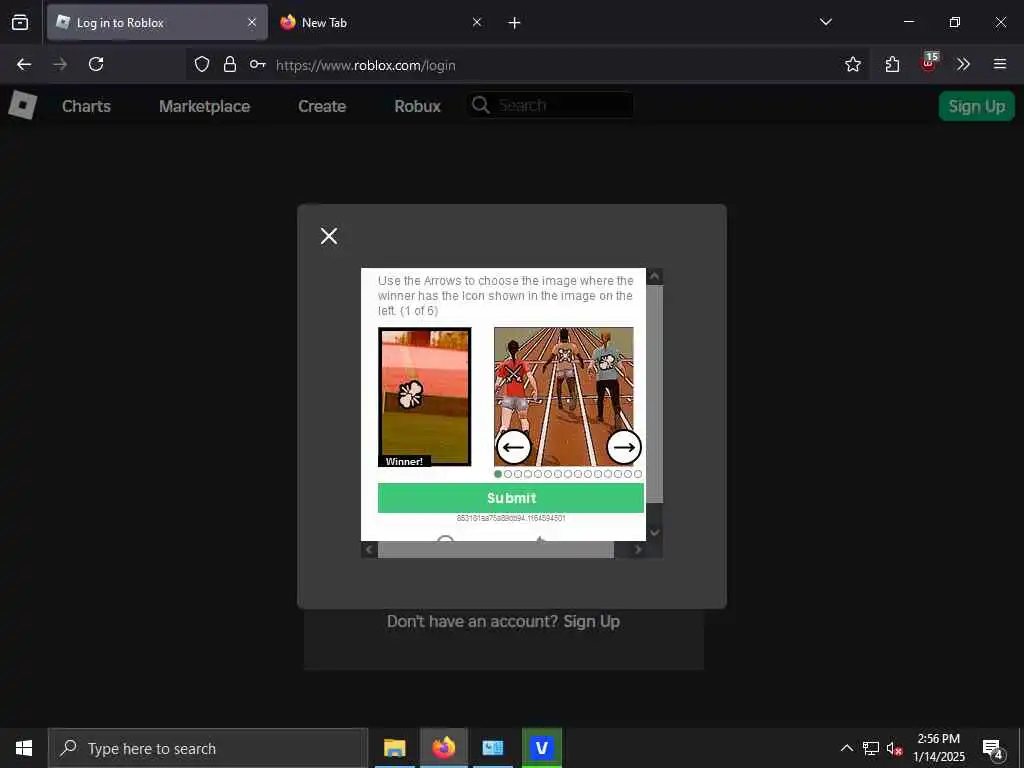Image resolution: width=1024 pixels, height=768 pixels.
Task: Click the runners race image
Action: pos(564,396)
